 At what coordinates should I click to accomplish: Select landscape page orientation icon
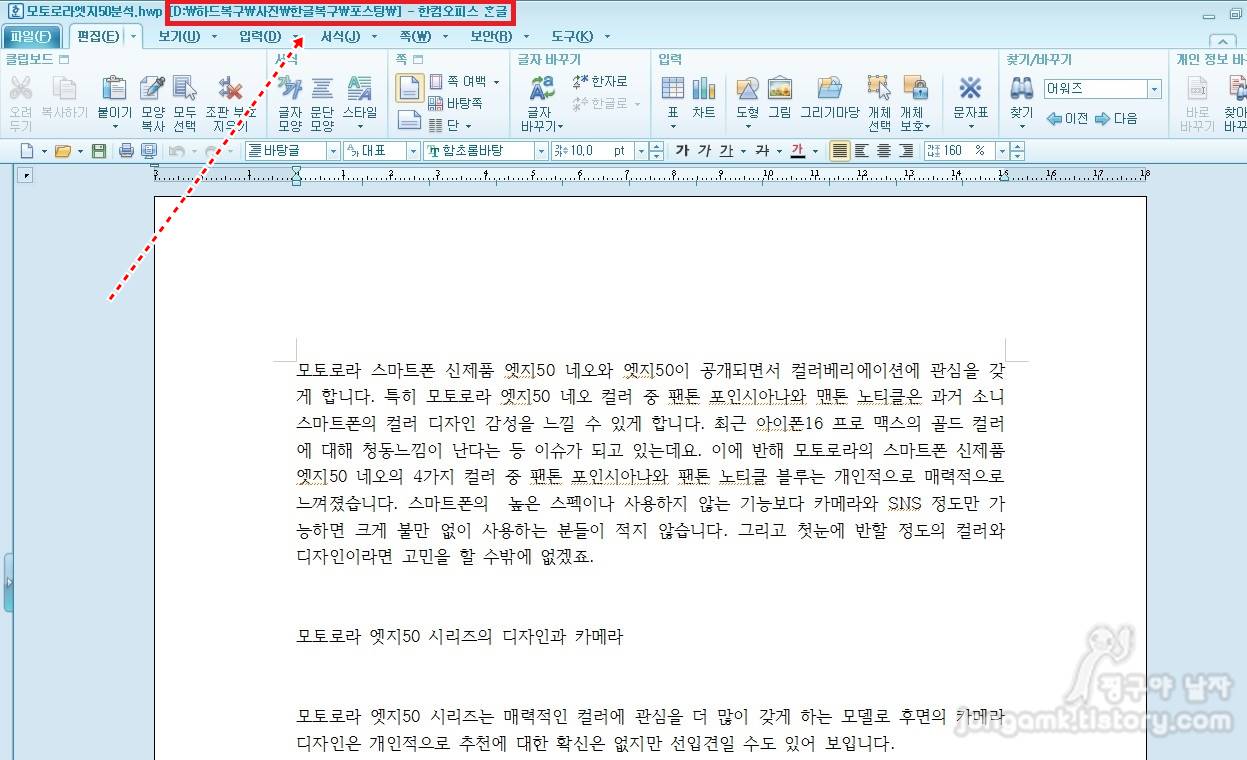coord(409,121)
